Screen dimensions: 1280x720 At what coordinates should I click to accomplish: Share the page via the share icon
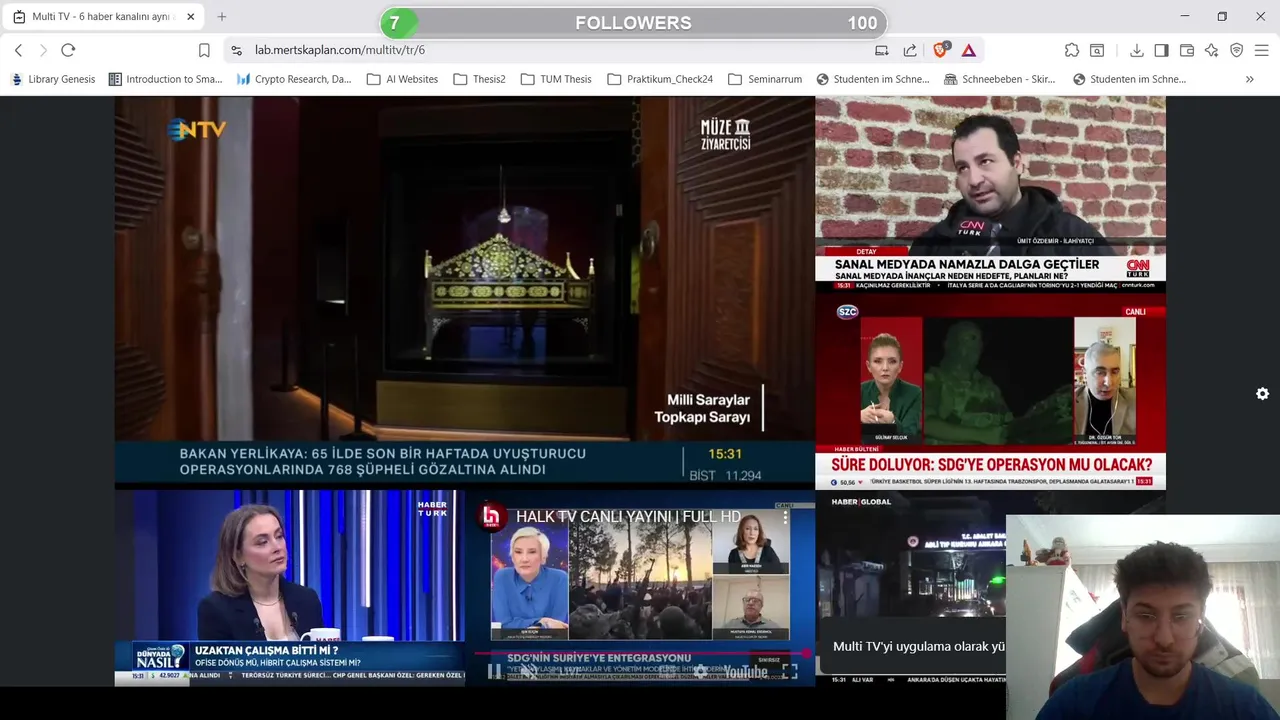pyautogui.click(x=910, y=50)
